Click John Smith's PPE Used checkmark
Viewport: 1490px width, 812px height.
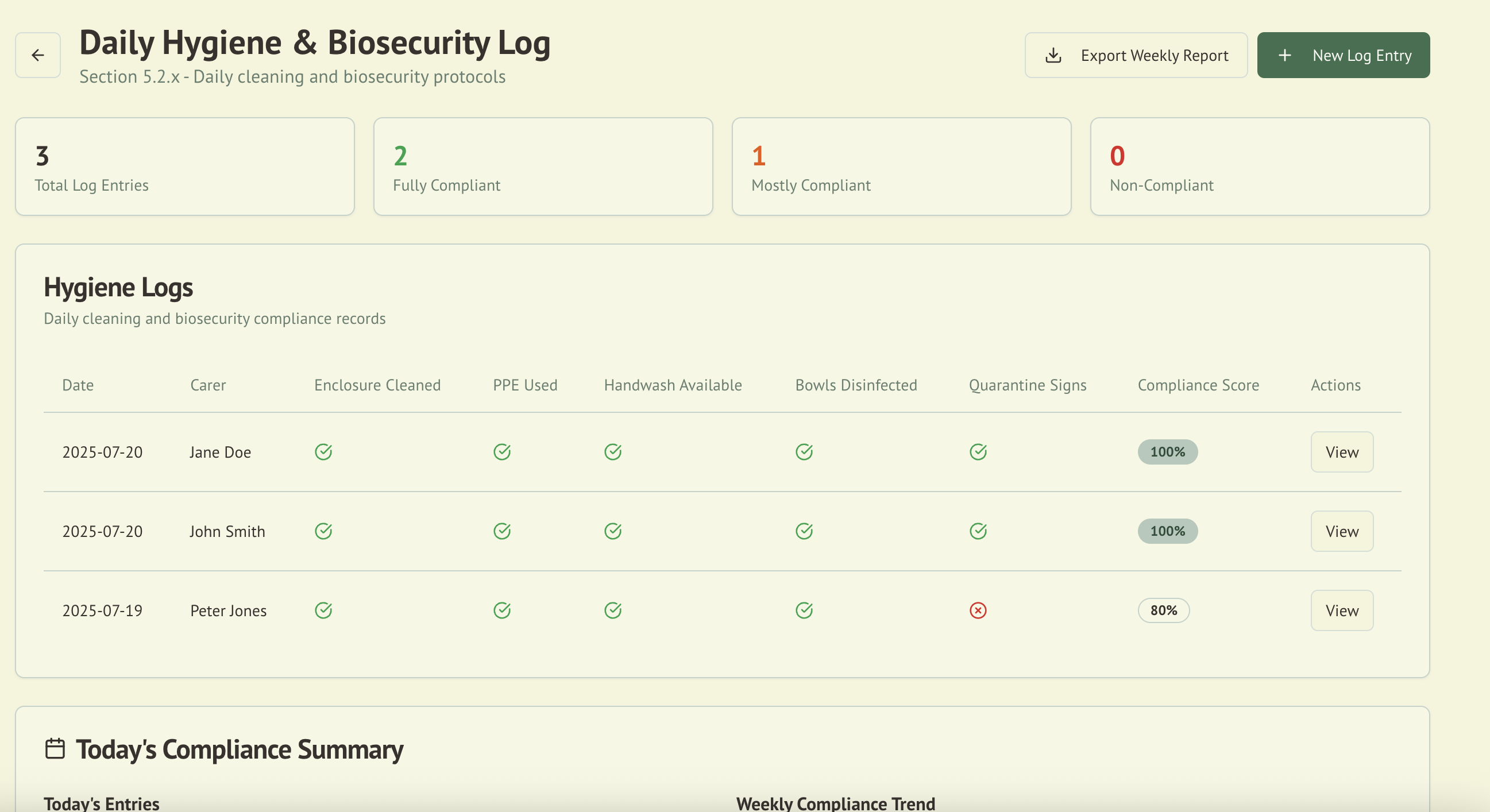502,531
